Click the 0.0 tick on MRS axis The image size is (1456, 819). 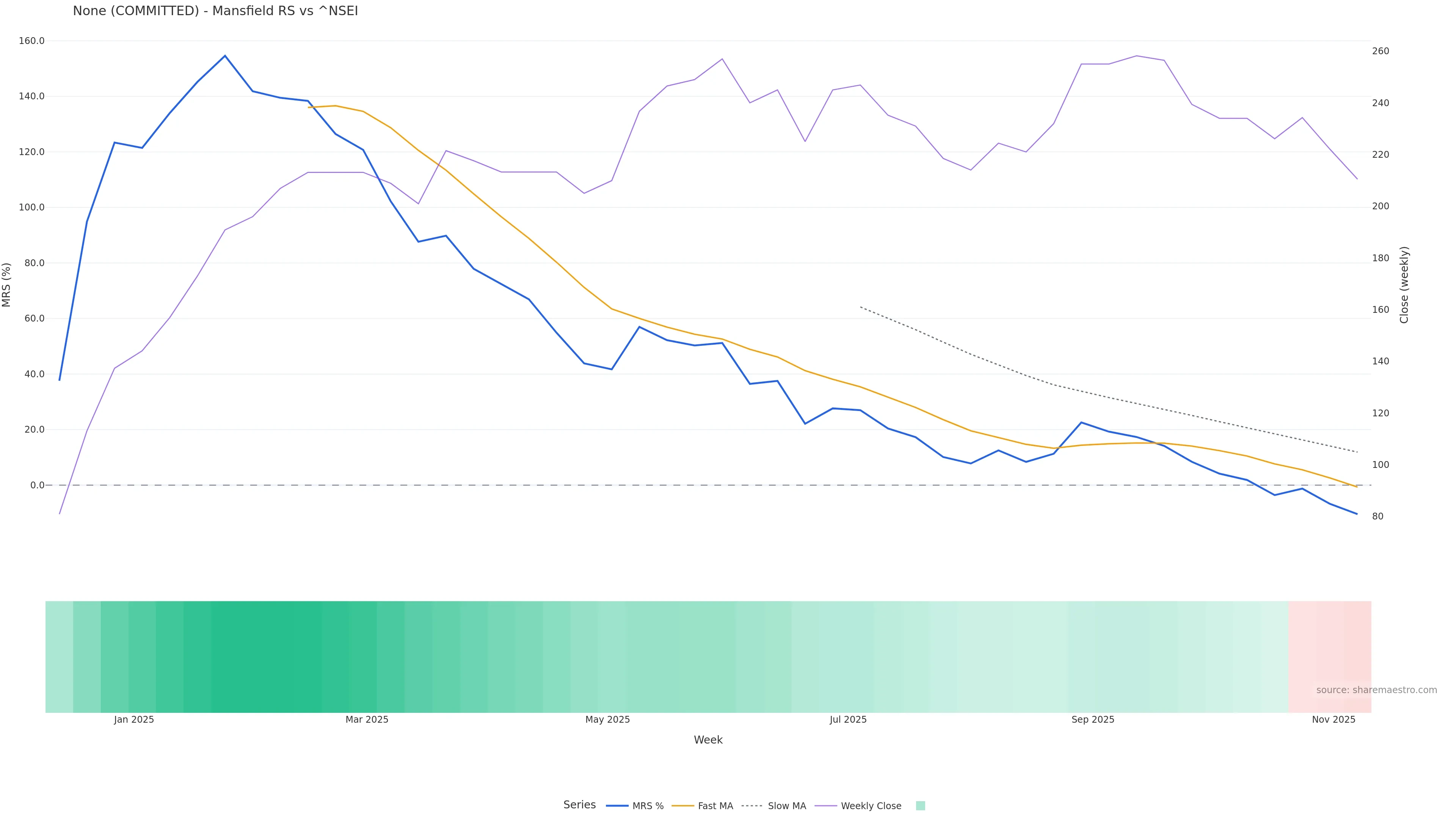point(37,485)
